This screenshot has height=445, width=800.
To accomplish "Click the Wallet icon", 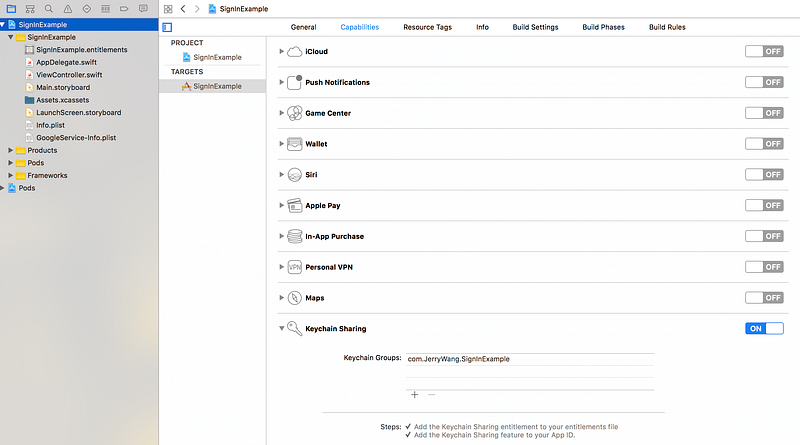I will pyautogui.click(x=294, y=144).
